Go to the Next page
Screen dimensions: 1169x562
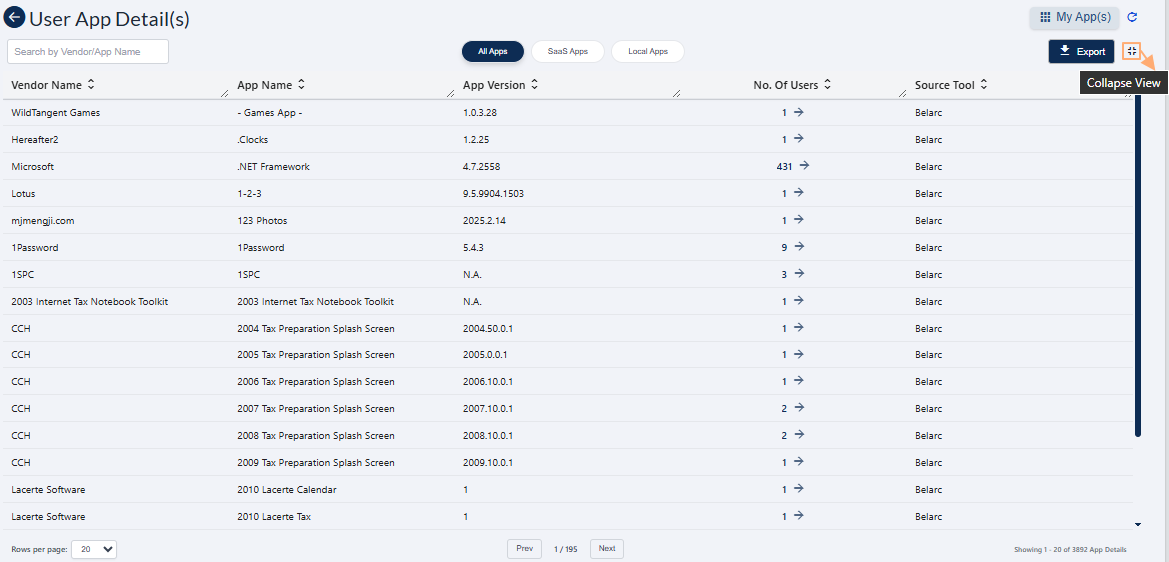tap(606, 548)
